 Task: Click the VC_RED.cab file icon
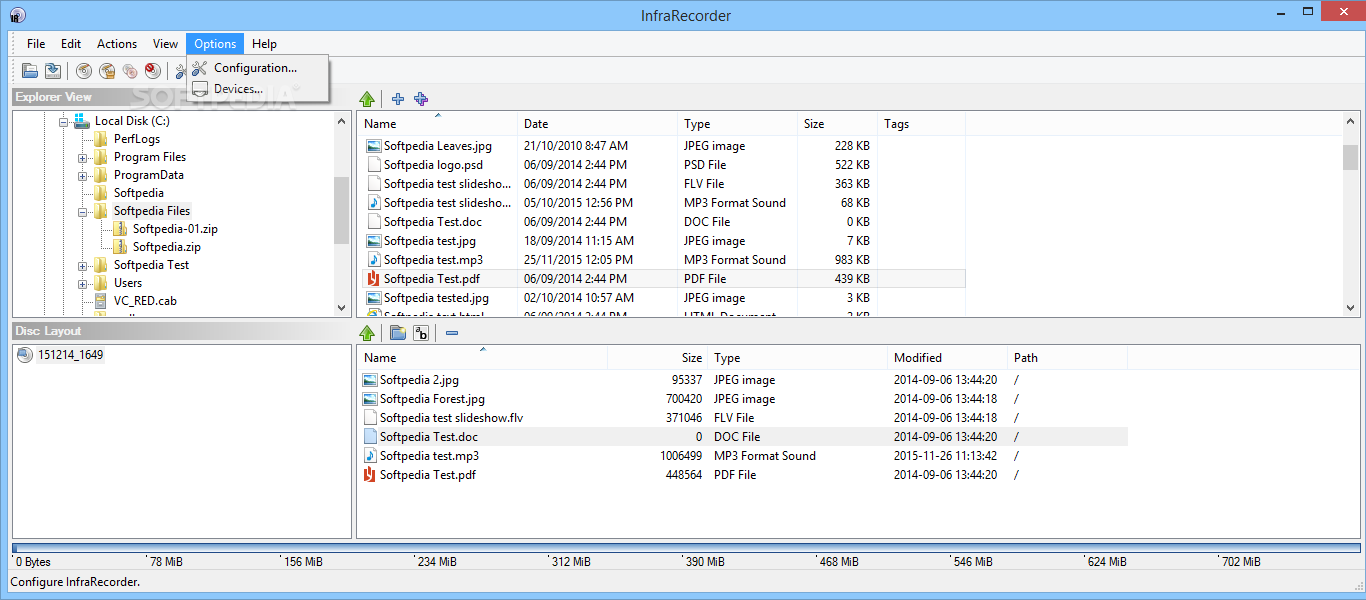click(x=101, y=300)
